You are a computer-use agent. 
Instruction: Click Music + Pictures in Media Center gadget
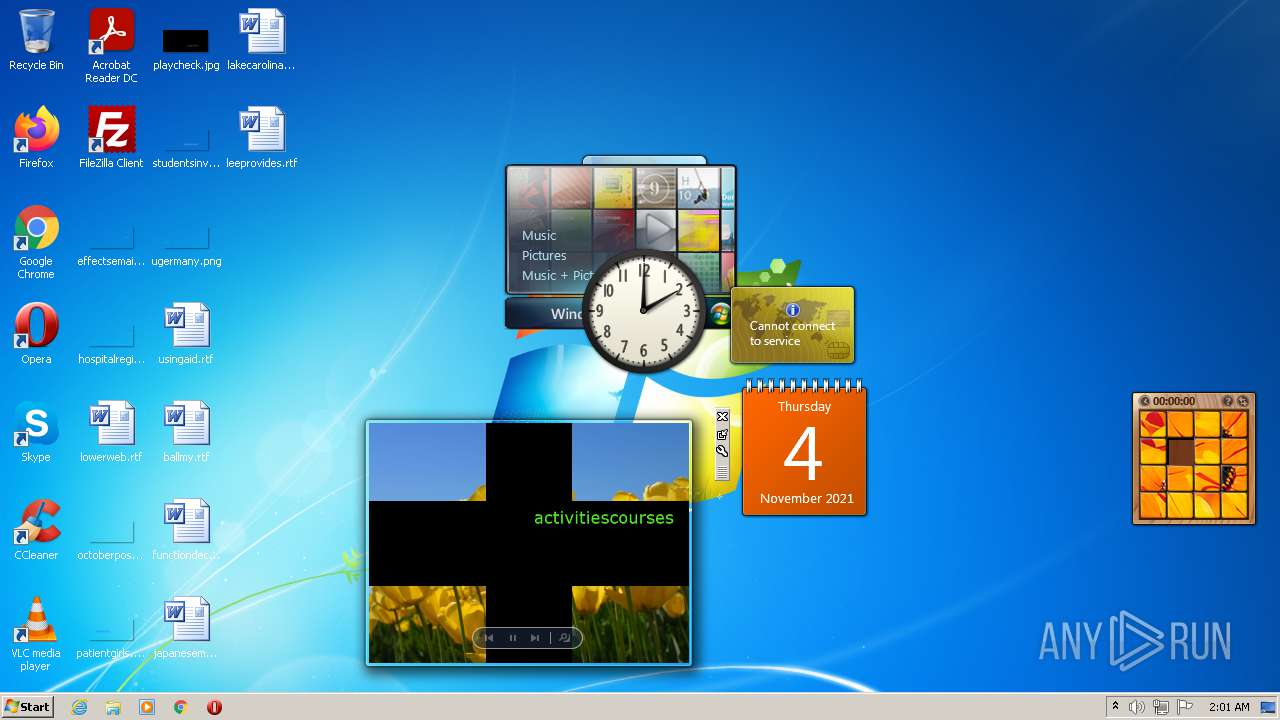point(557,275)
